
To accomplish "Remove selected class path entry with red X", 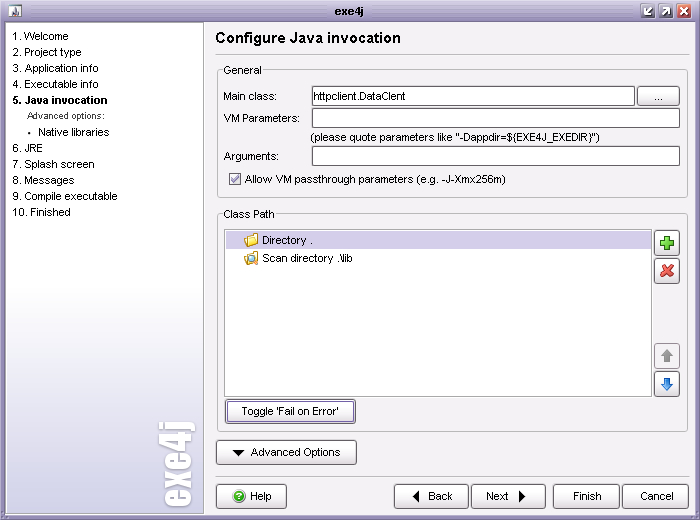I will tap(667, 270).
